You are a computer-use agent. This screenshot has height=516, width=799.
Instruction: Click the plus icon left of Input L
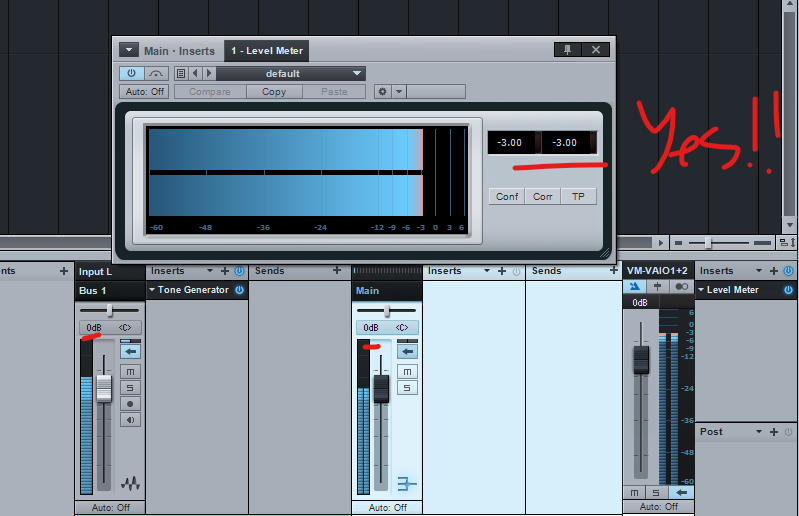64,271
